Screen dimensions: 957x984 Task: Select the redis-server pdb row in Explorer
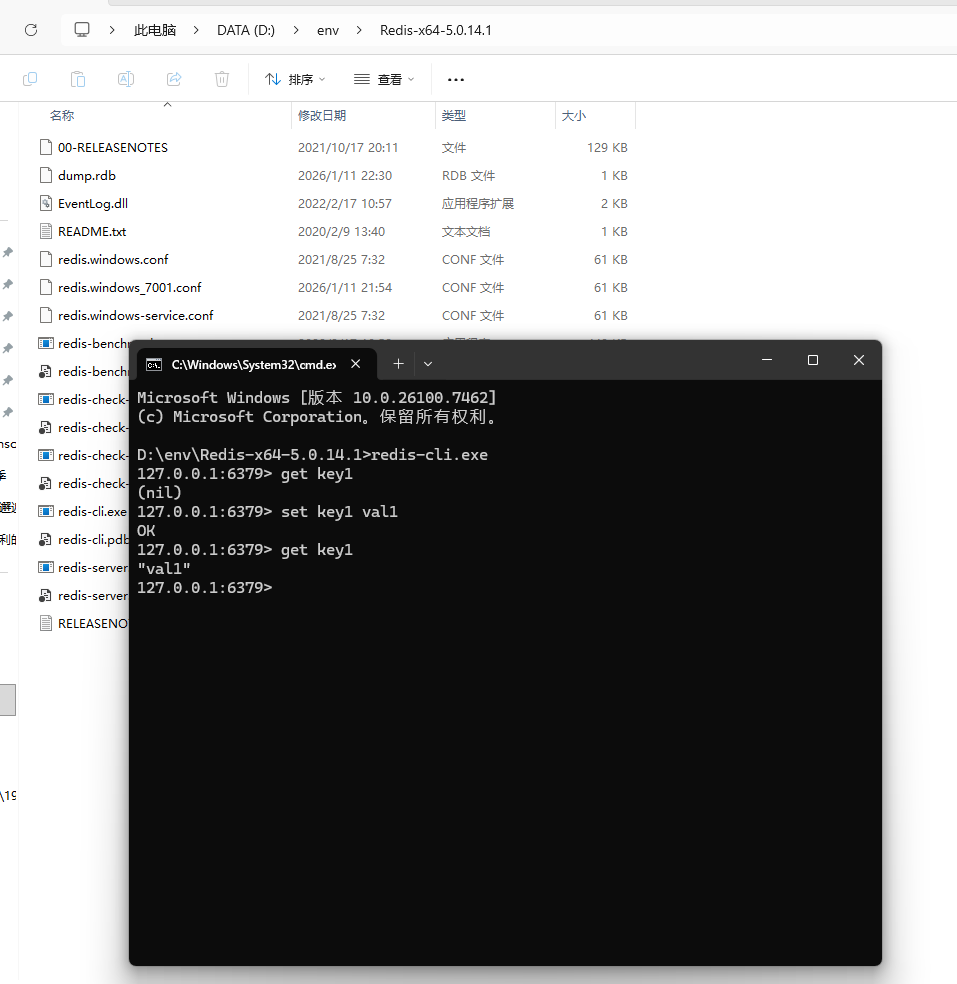83,596
